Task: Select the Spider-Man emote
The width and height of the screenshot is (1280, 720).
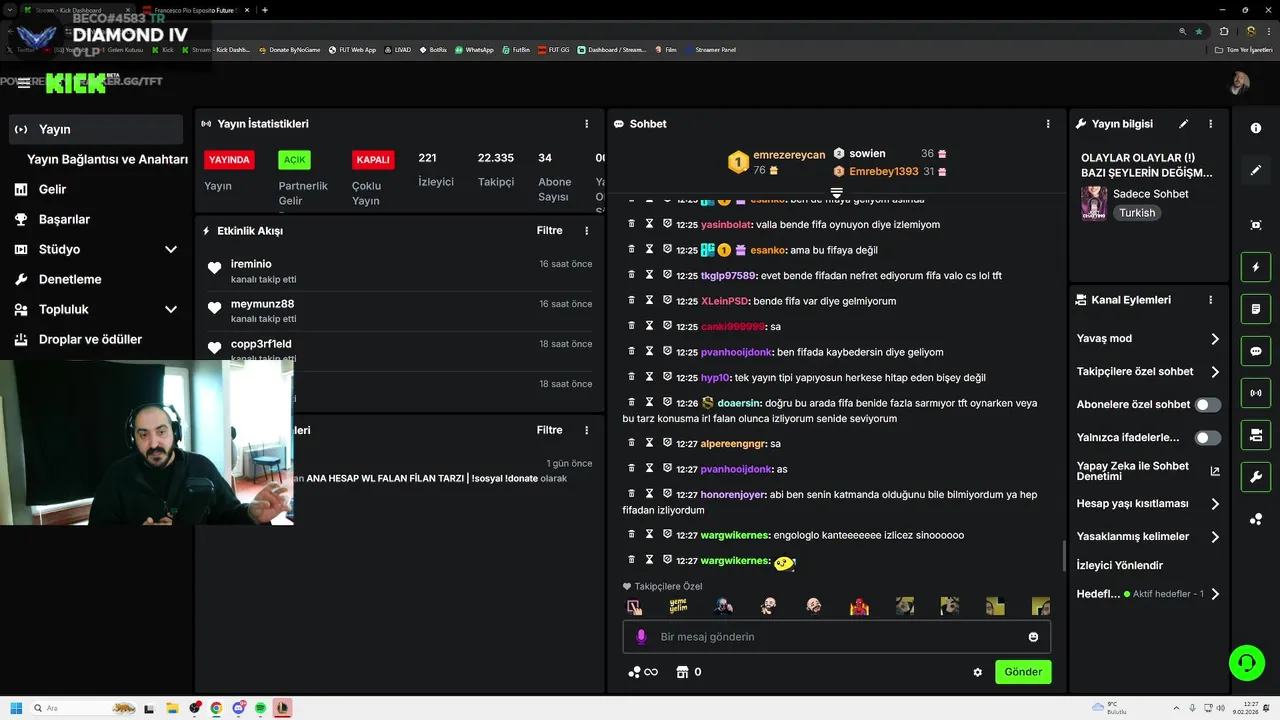Action: [859, 606]
